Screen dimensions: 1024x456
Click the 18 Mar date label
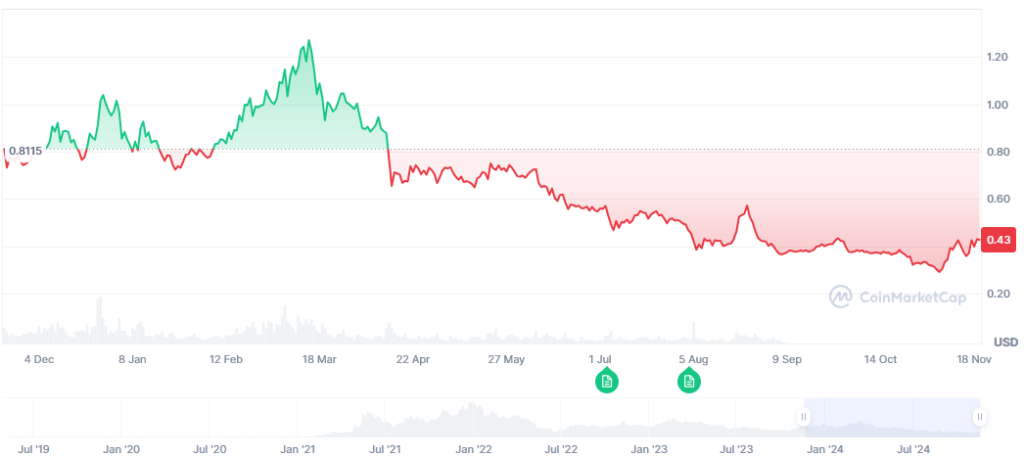319,358
